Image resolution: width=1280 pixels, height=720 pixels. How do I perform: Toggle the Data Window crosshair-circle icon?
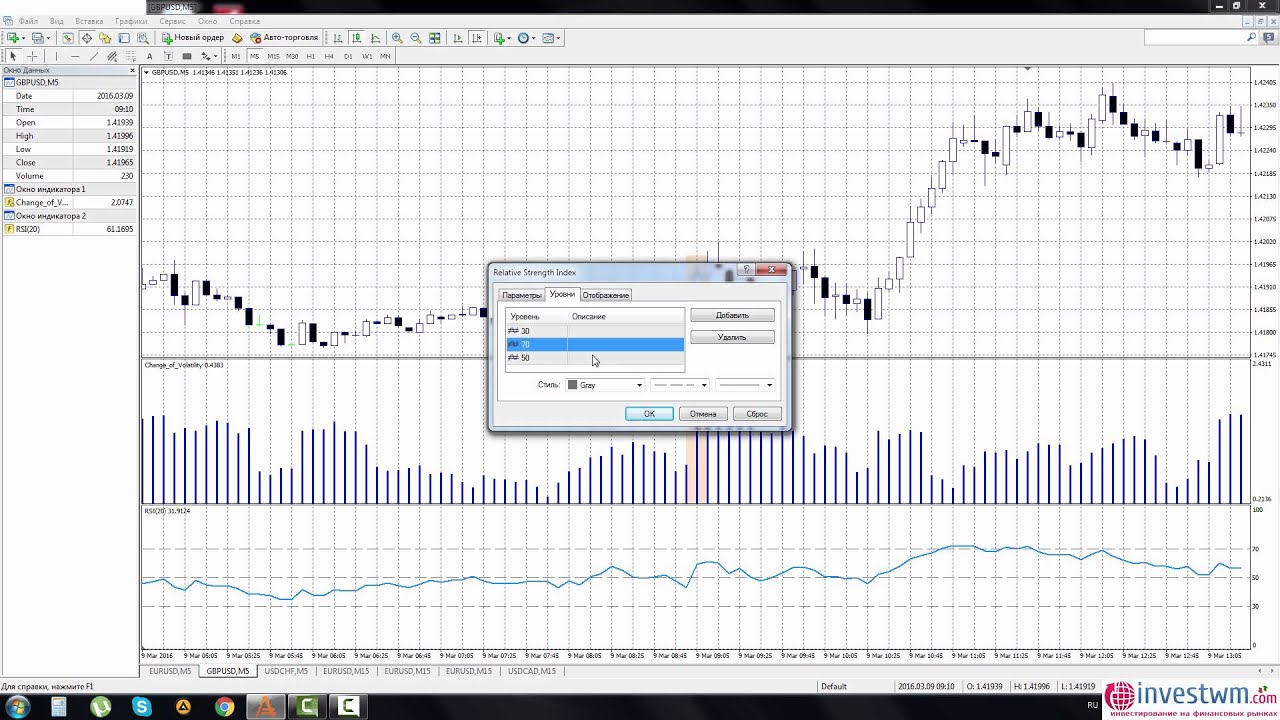tap(87, 38)
